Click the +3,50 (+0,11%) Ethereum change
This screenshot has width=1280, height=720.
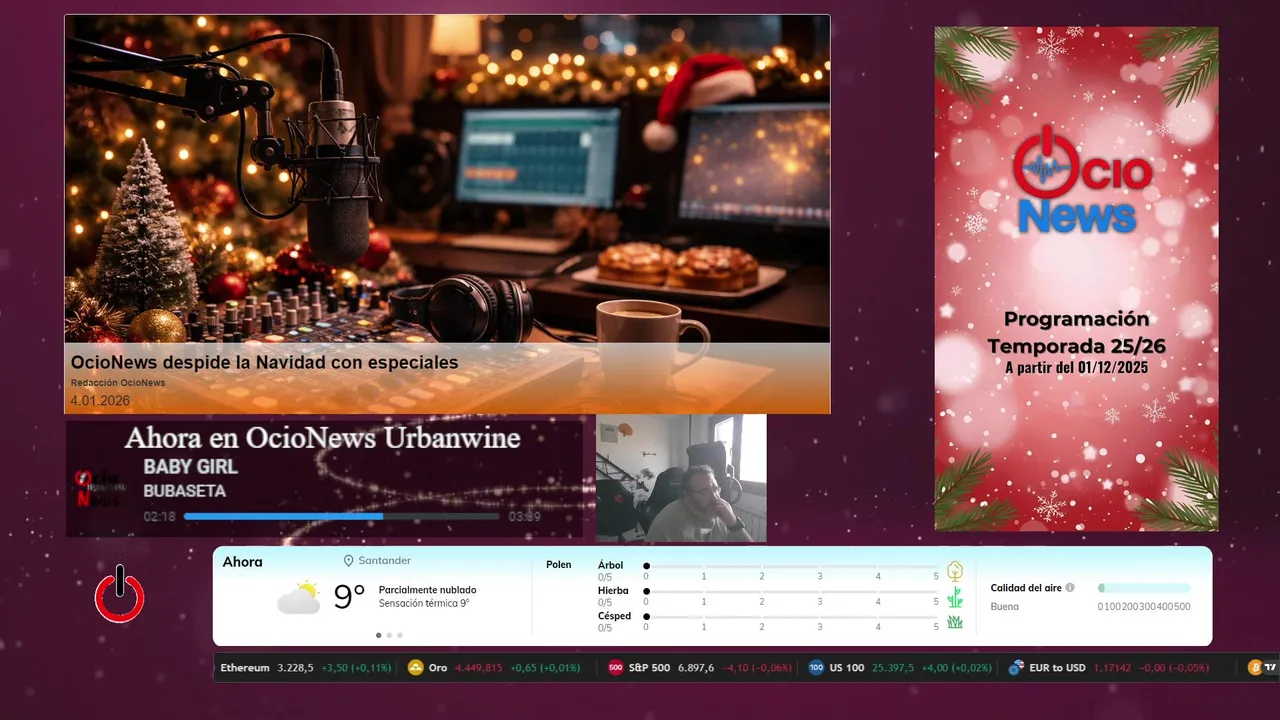coord(356,667)
